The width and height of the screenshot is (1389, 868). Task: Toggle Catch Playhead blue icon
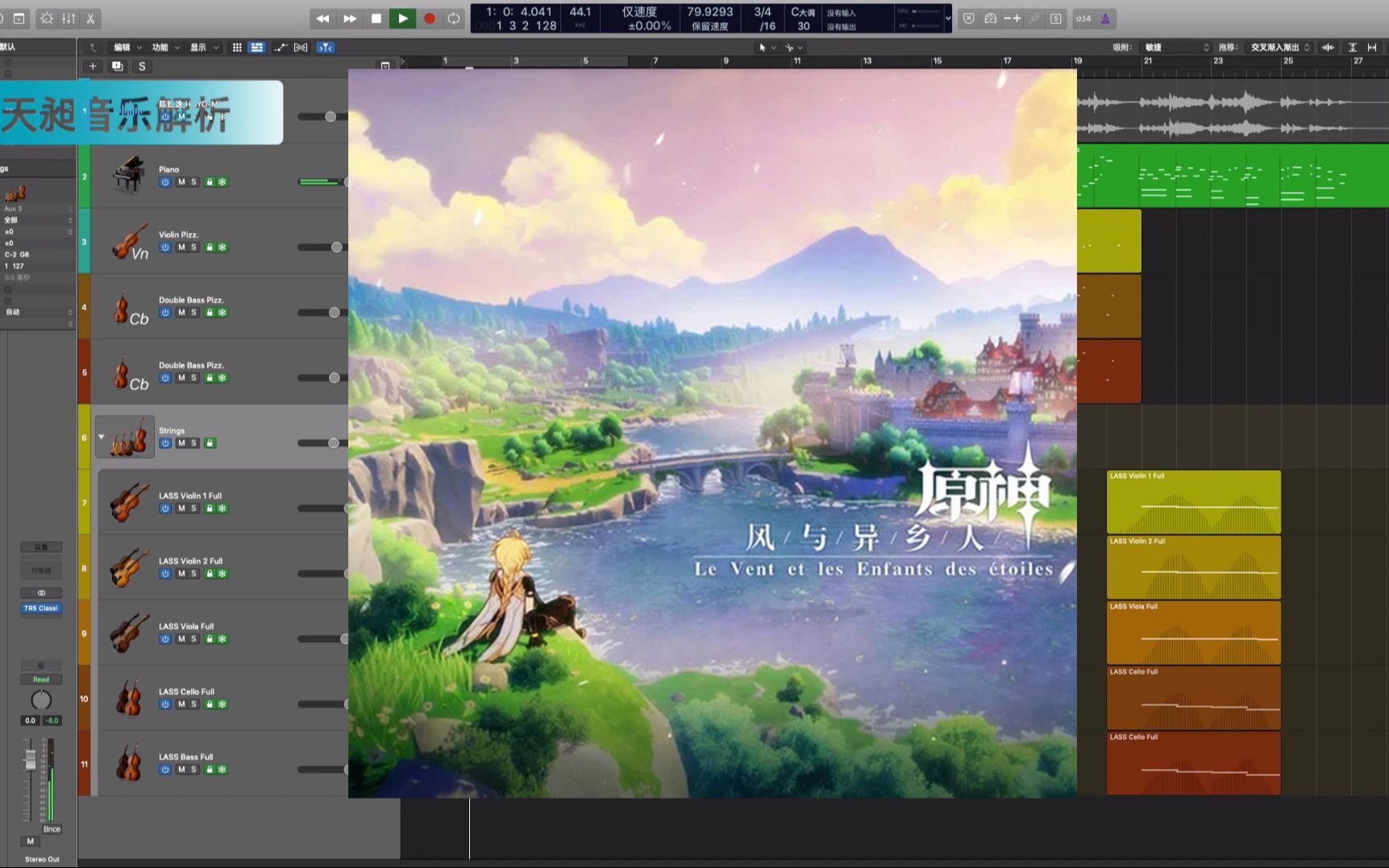click(325, 48)
